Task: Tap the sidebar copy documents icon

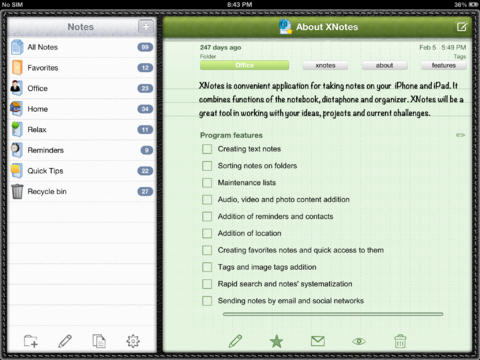Action: pos(99,341)
